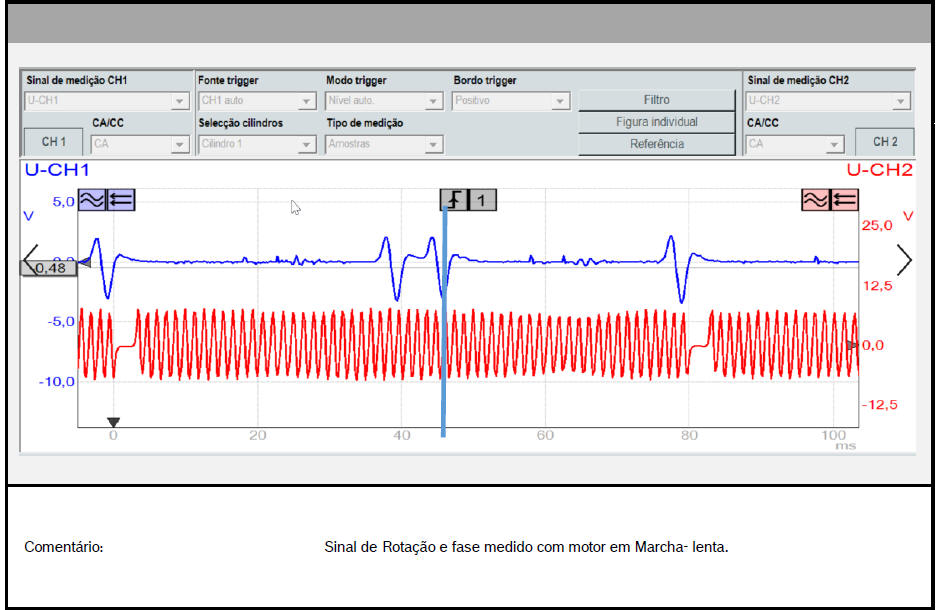Click the trigger rising-edge icon
Screen dimensions: 937x610
tap(454, 200)
